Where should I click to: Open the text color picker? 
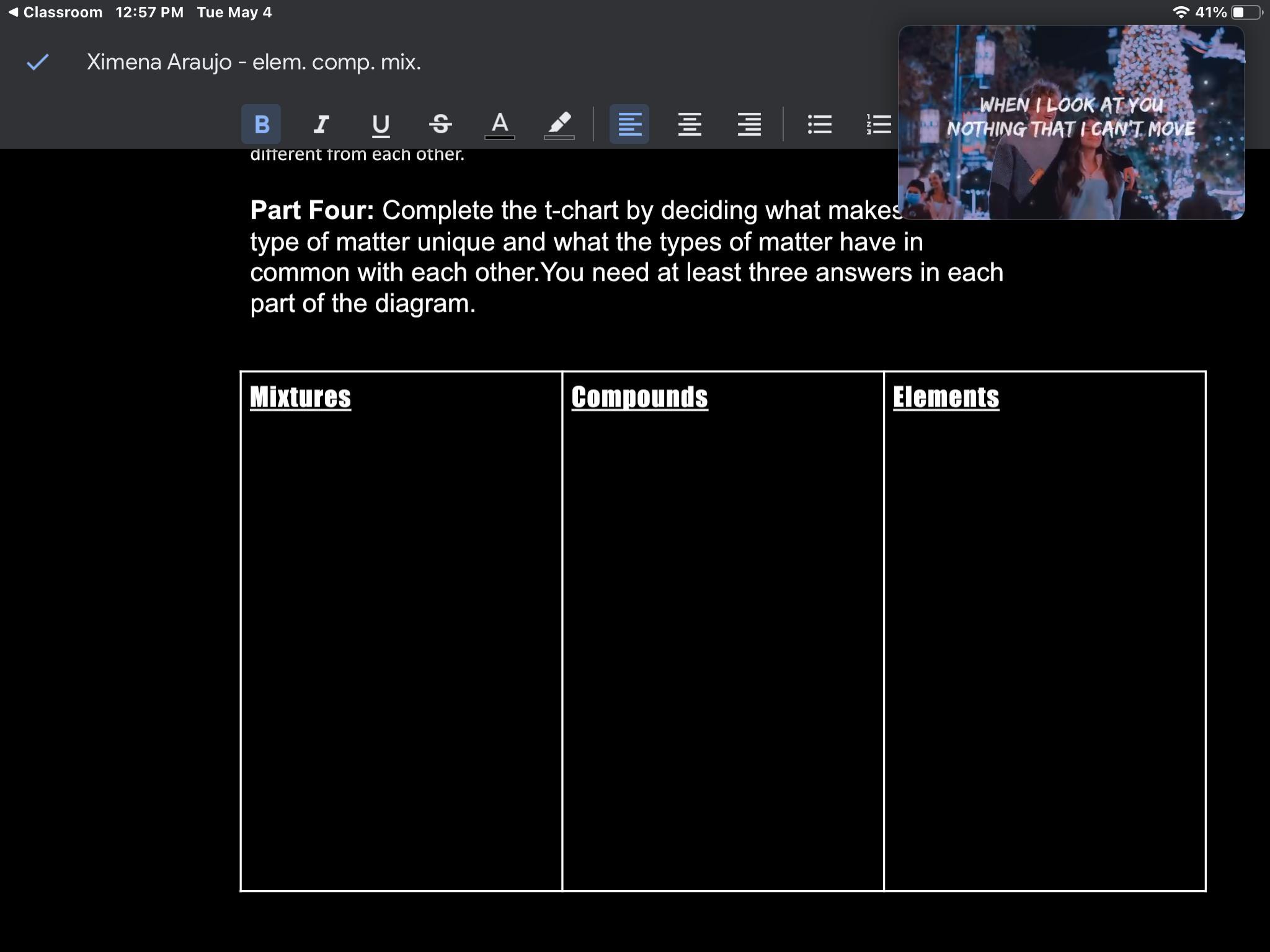(x=500, y=125)
